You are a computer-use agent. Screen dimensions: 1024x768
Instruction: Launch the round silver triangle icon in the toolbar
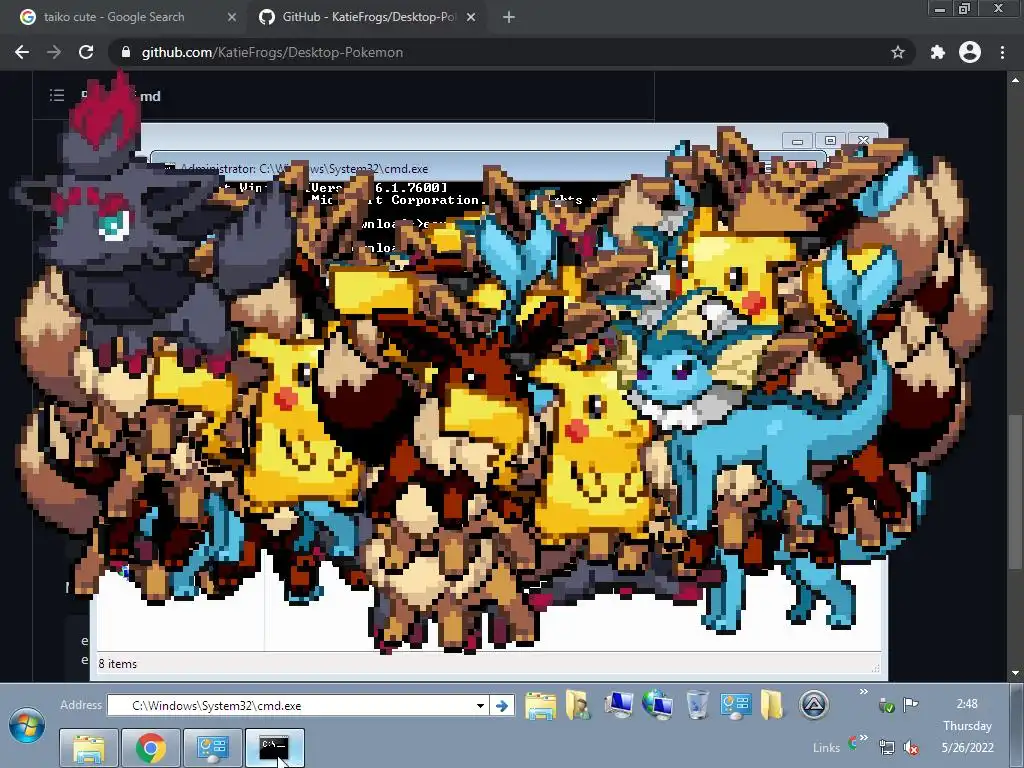(x=814, y=705)
